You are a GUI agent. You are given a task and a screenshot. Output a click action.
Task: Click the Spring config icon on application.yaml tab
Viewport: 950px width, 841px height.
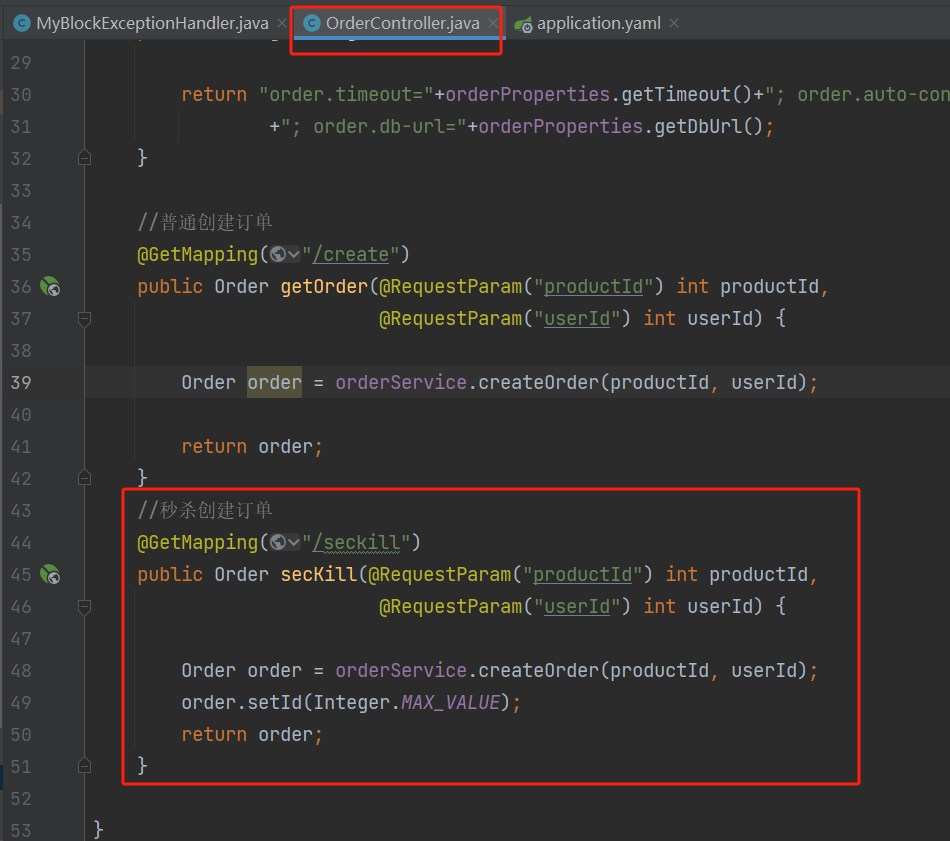523,24
